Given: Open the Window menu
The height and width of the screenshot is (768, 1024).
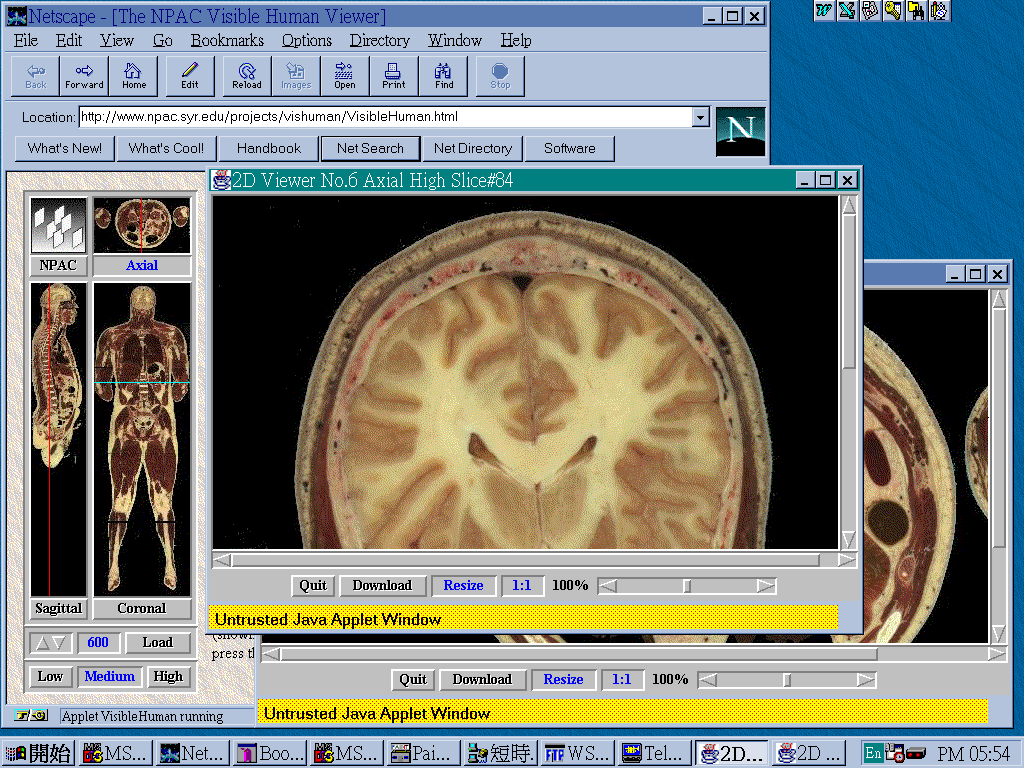Looking at the screenshot, I should tap(455, 40).
